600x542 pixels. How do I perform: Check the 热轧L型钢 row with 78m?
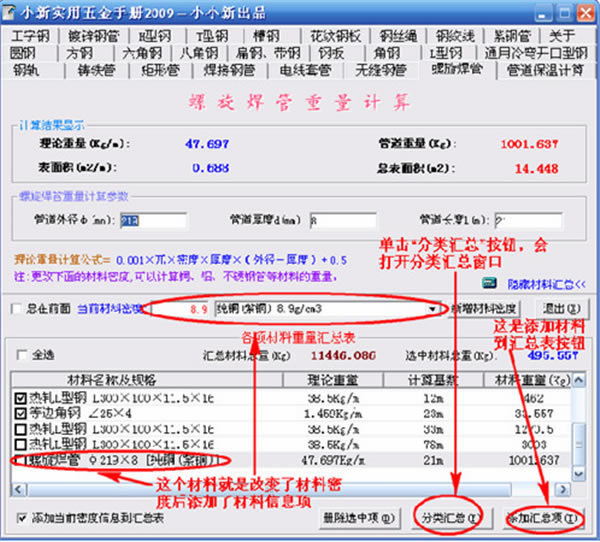tap(20, 444)
